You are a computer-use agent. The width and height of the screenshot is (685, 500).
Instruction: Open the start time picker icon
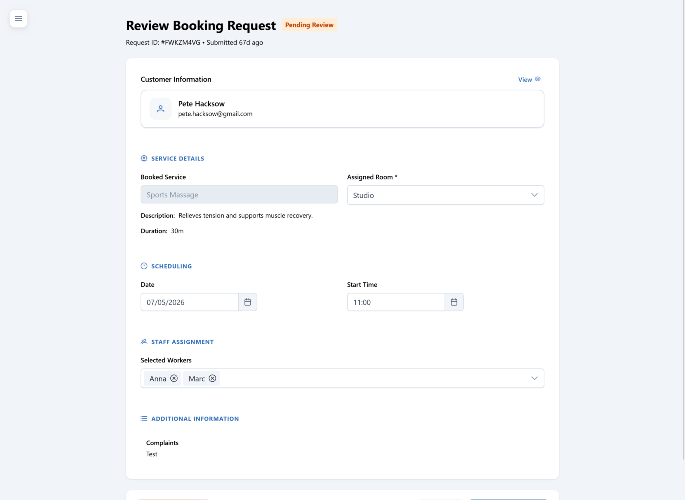coord(454,302)
